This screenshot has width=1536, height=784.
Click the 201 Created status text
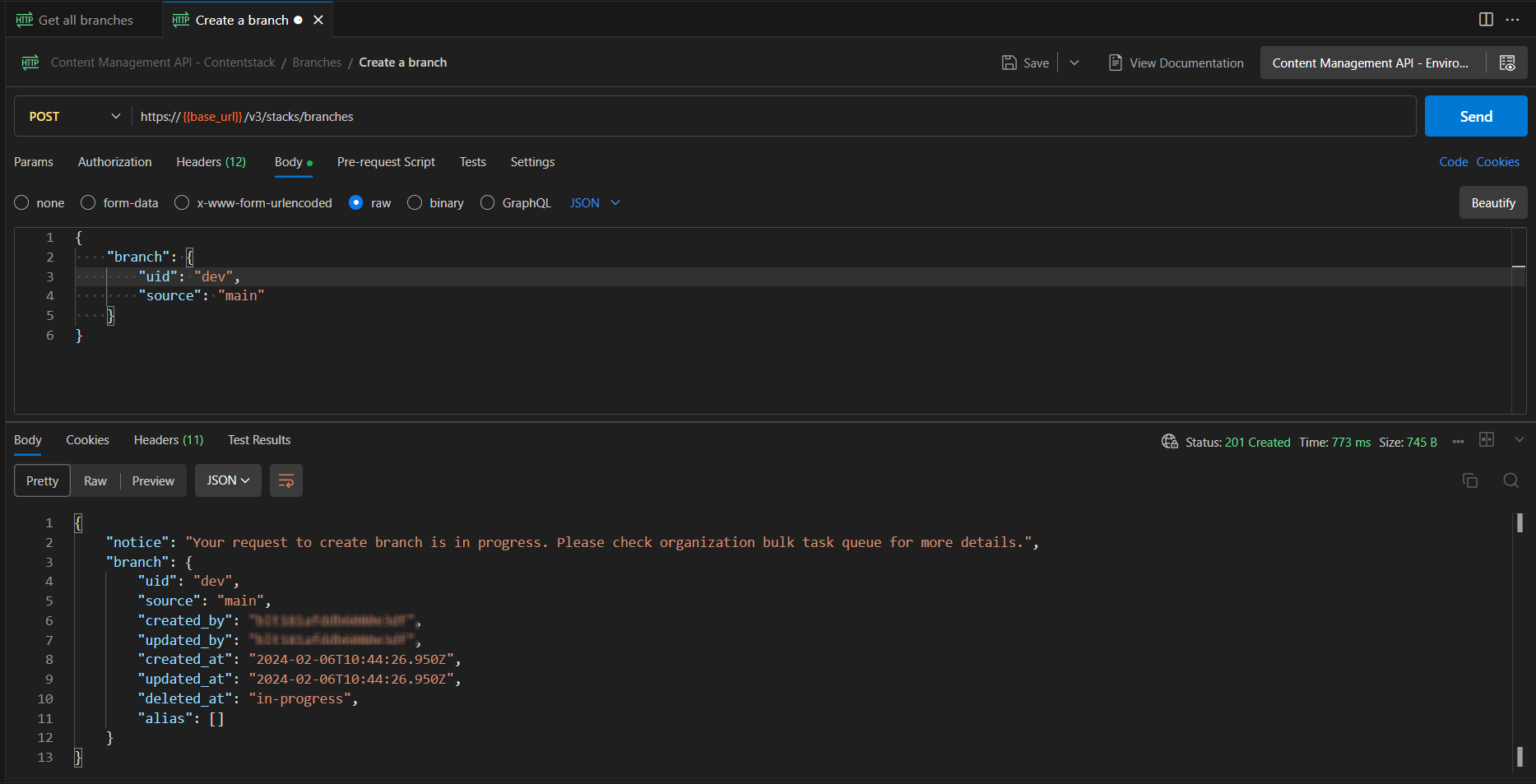point(1257,443)
